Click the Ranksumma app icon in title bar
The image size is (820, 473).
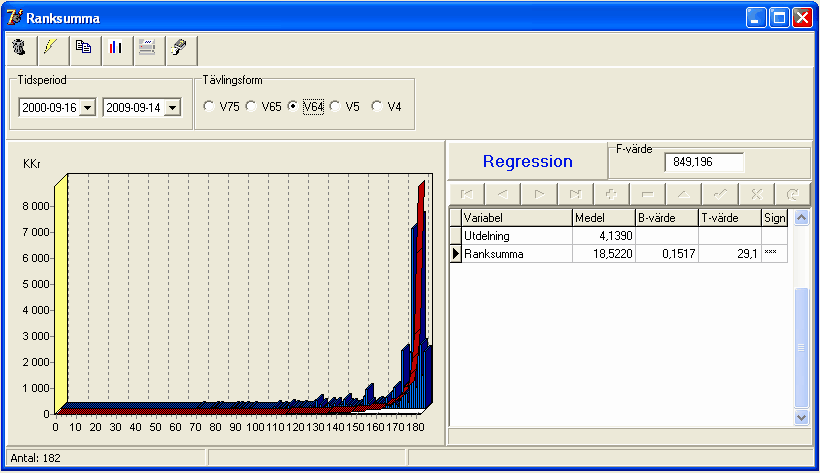point(15,17)
